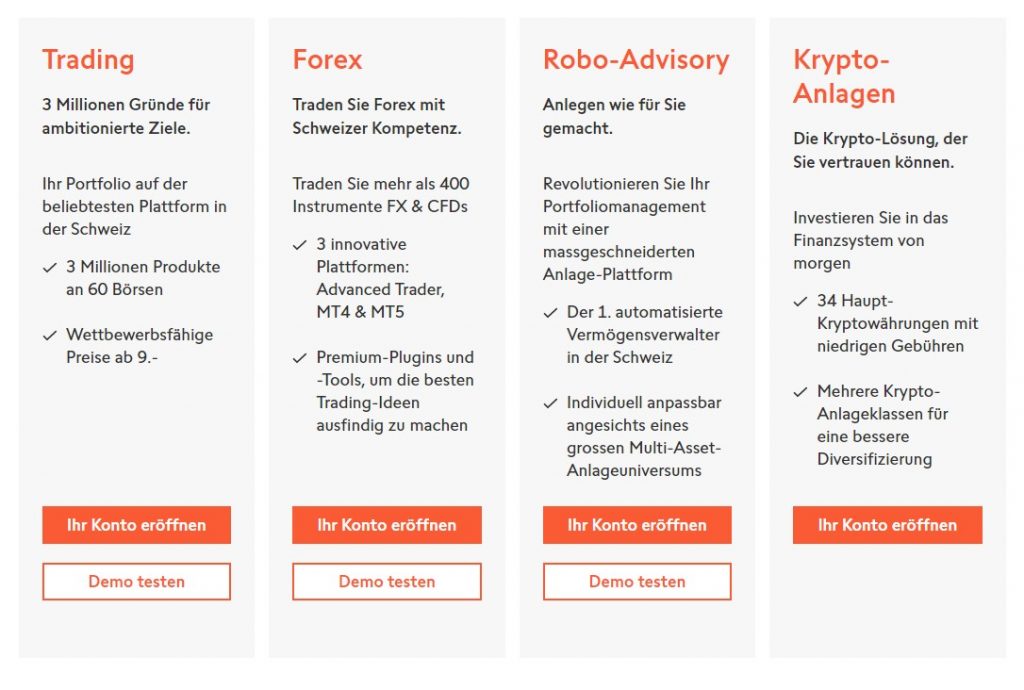Viewport: 1024px width, 690px height.
Task: Select the Forex heading
Action: (327, 59)
